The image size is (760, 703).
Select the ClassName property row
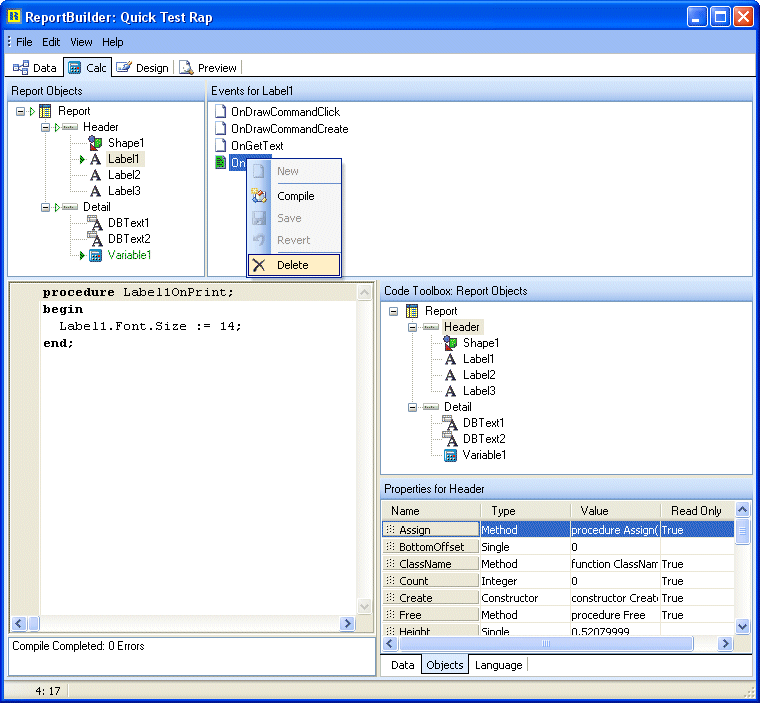click(558, 564)
